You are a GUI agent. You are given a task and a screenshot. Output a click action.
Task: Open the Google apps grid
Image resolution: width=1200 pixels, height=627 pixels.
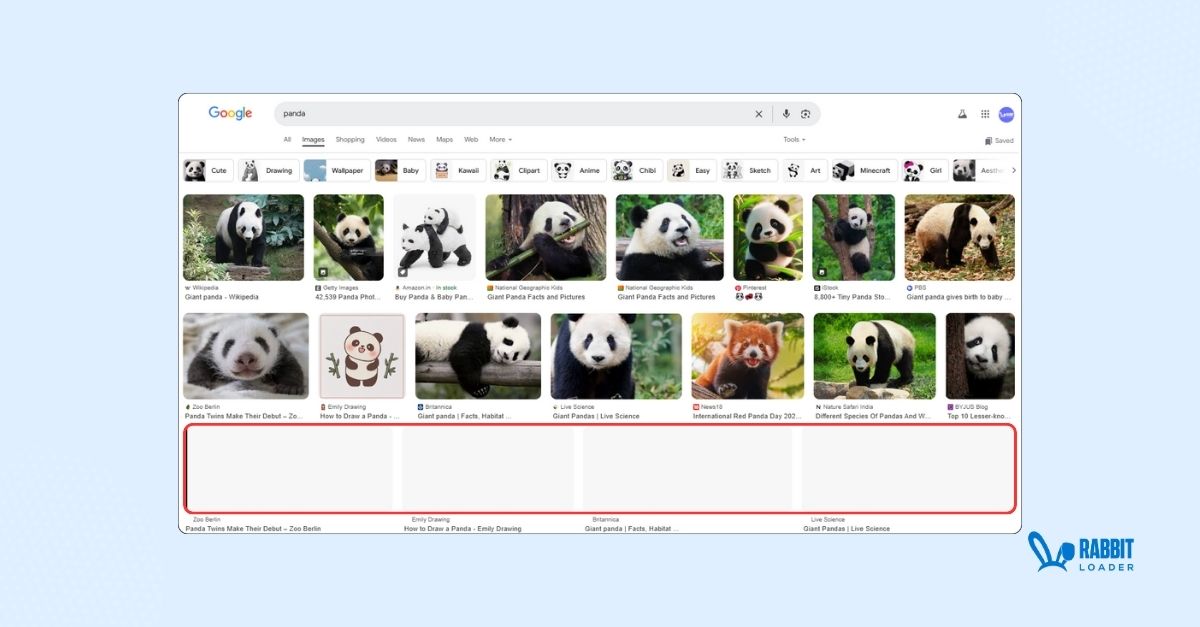tap(985, 114)
